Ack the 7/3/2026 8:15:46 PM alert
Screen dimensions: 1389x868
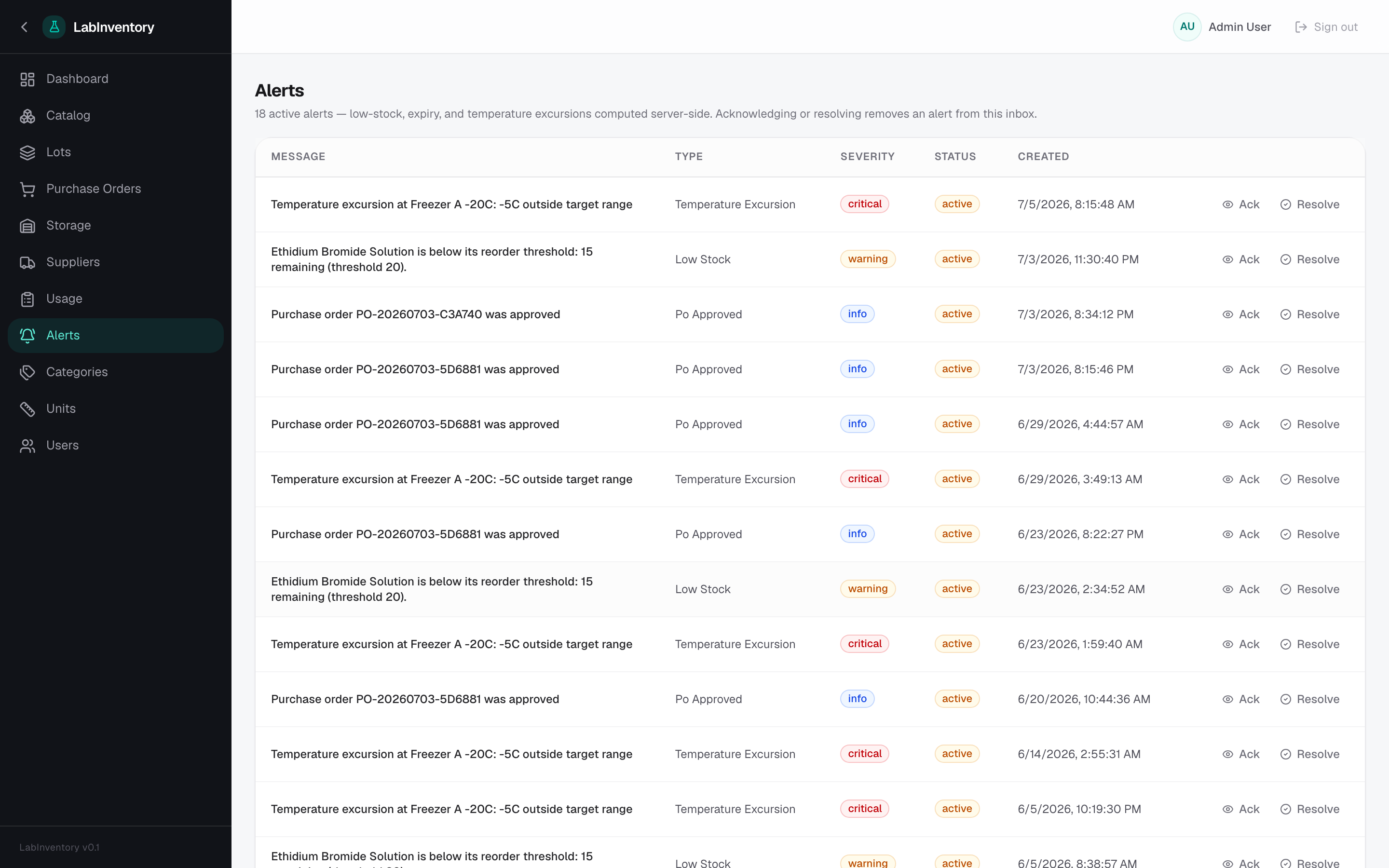(x=1240, y=370)
